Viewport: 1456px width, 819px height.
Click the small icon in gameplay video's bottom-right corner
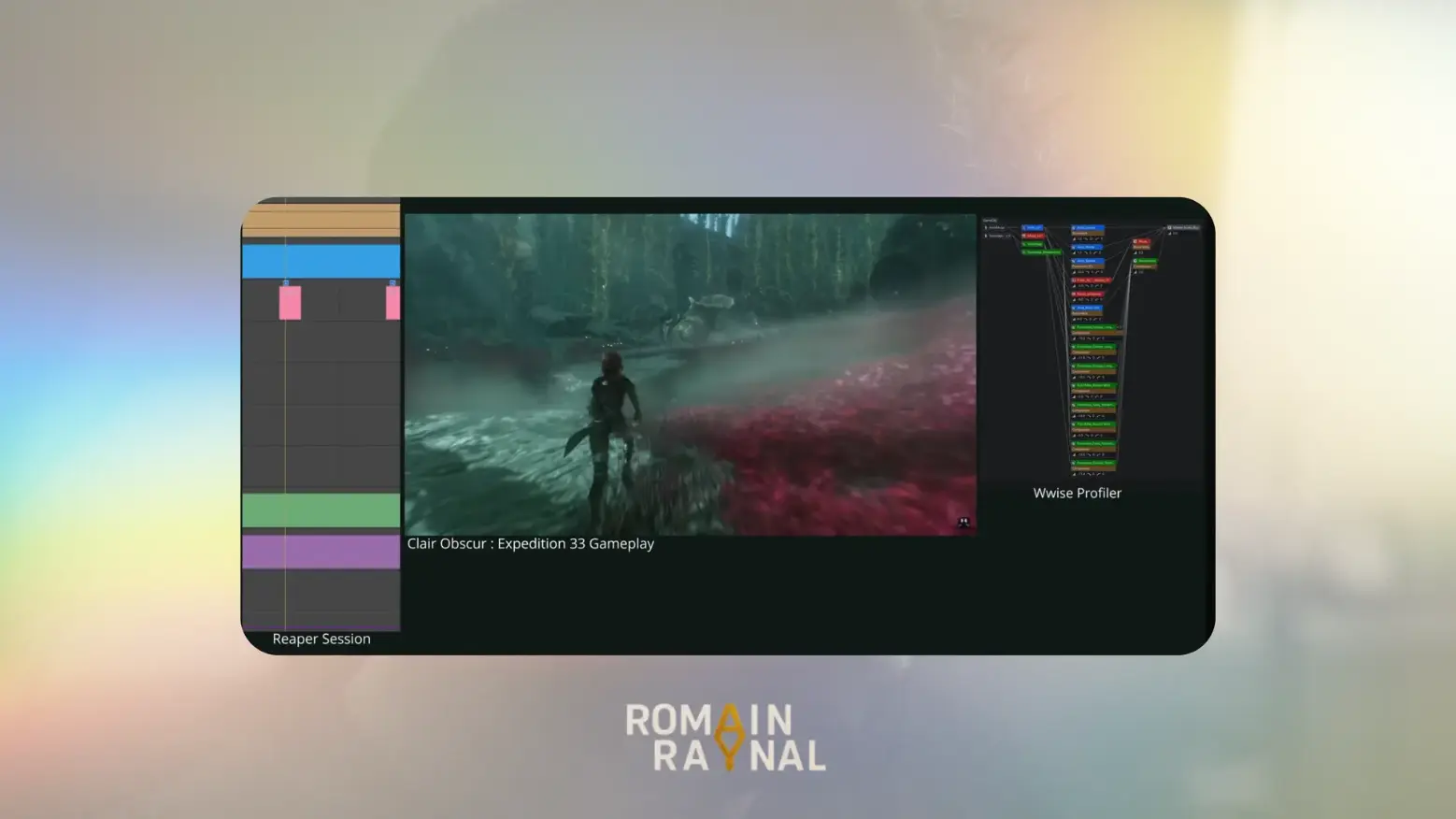click(x=964, y=523)
